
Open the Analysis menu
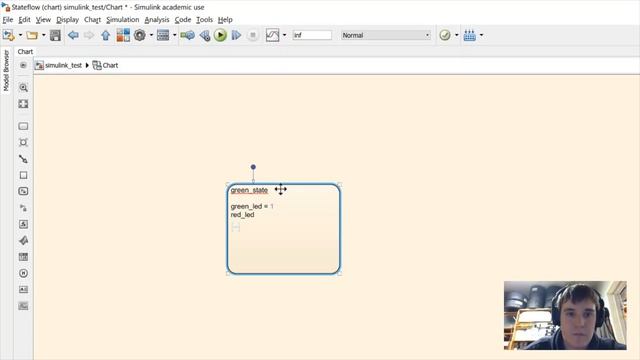157,20
